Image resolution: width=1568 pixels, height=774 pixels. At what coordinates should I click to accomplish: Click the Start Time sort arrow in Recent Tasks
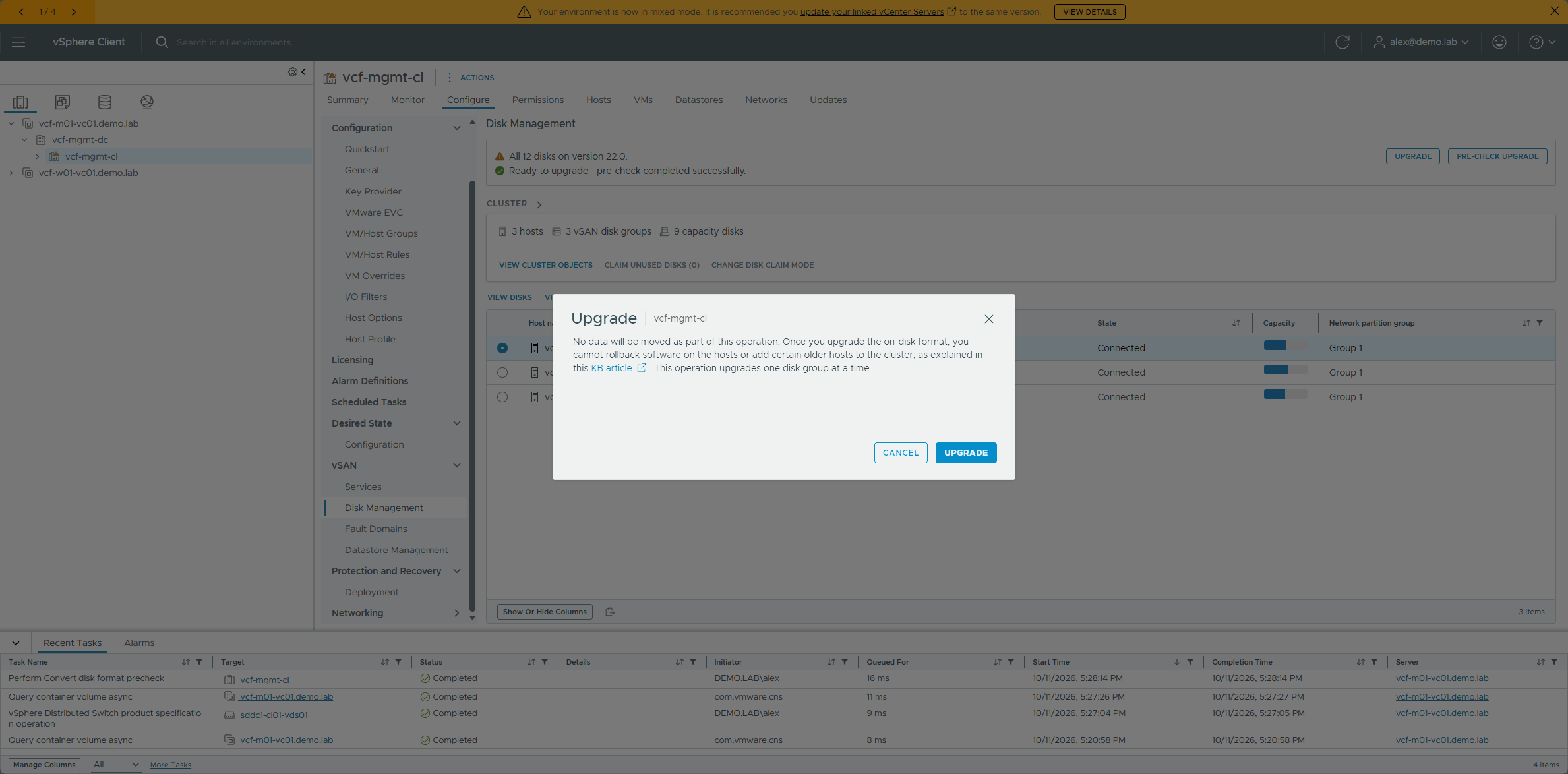pos(1176,662)
